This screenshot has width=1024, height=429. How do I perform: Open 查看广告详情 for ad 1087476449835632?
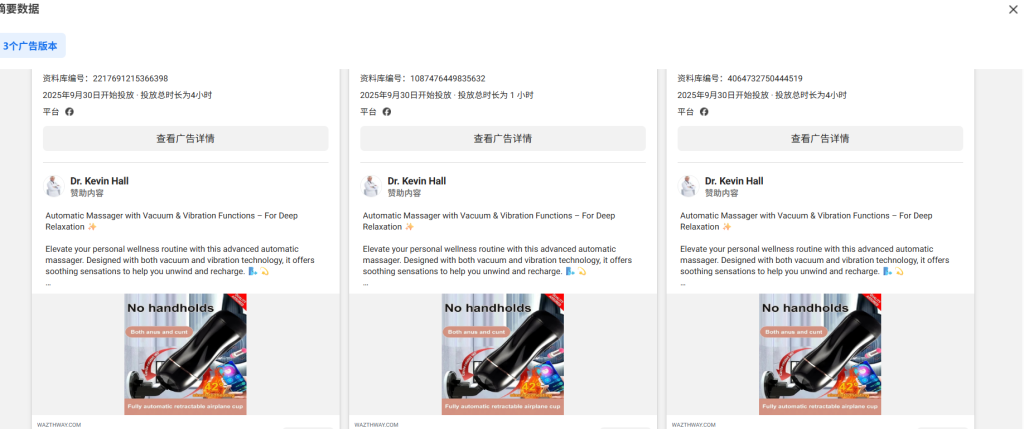pos(503,139)
